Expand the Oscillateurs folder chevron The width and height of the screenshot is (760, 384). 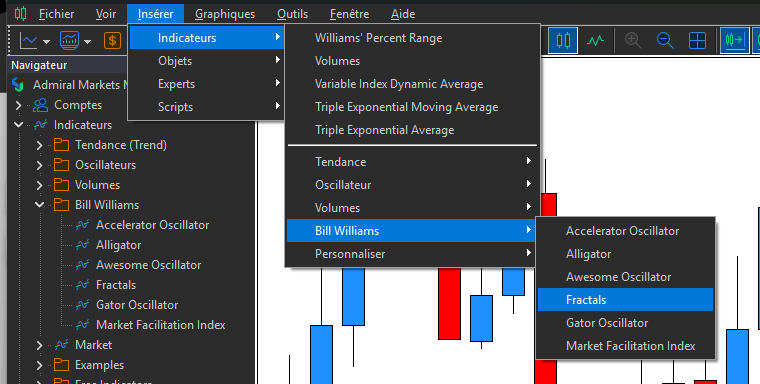pyautogui.click(x=40, y=165)
